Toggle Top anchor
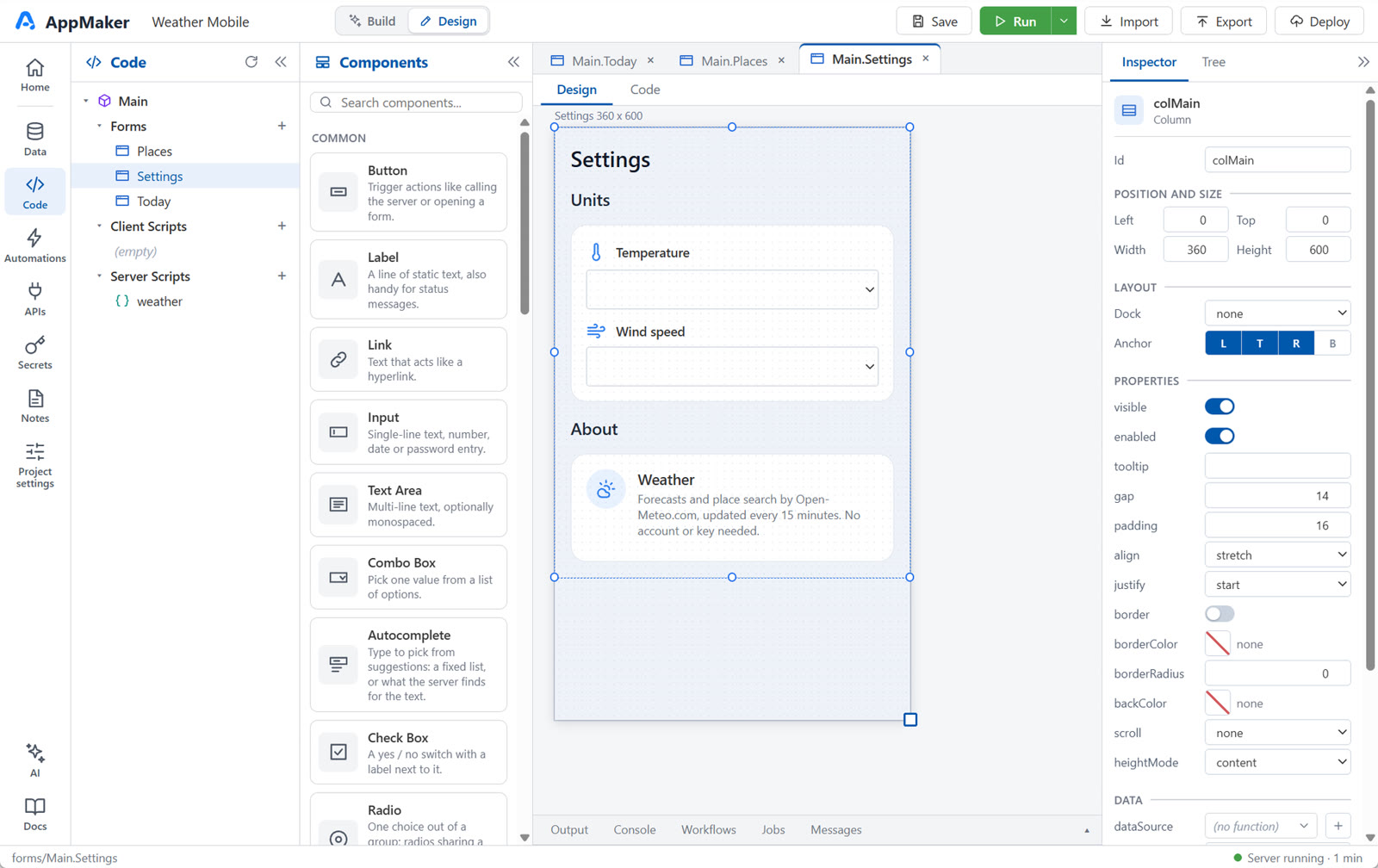 (1260, 343)
